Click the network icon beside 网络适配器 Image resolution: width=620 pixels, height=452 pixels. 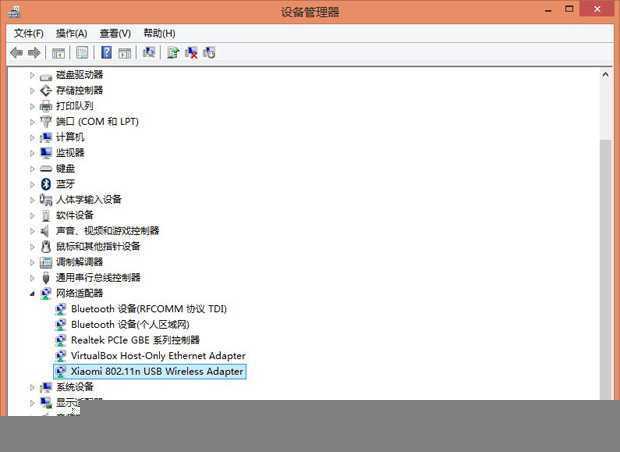pos(46,293)
